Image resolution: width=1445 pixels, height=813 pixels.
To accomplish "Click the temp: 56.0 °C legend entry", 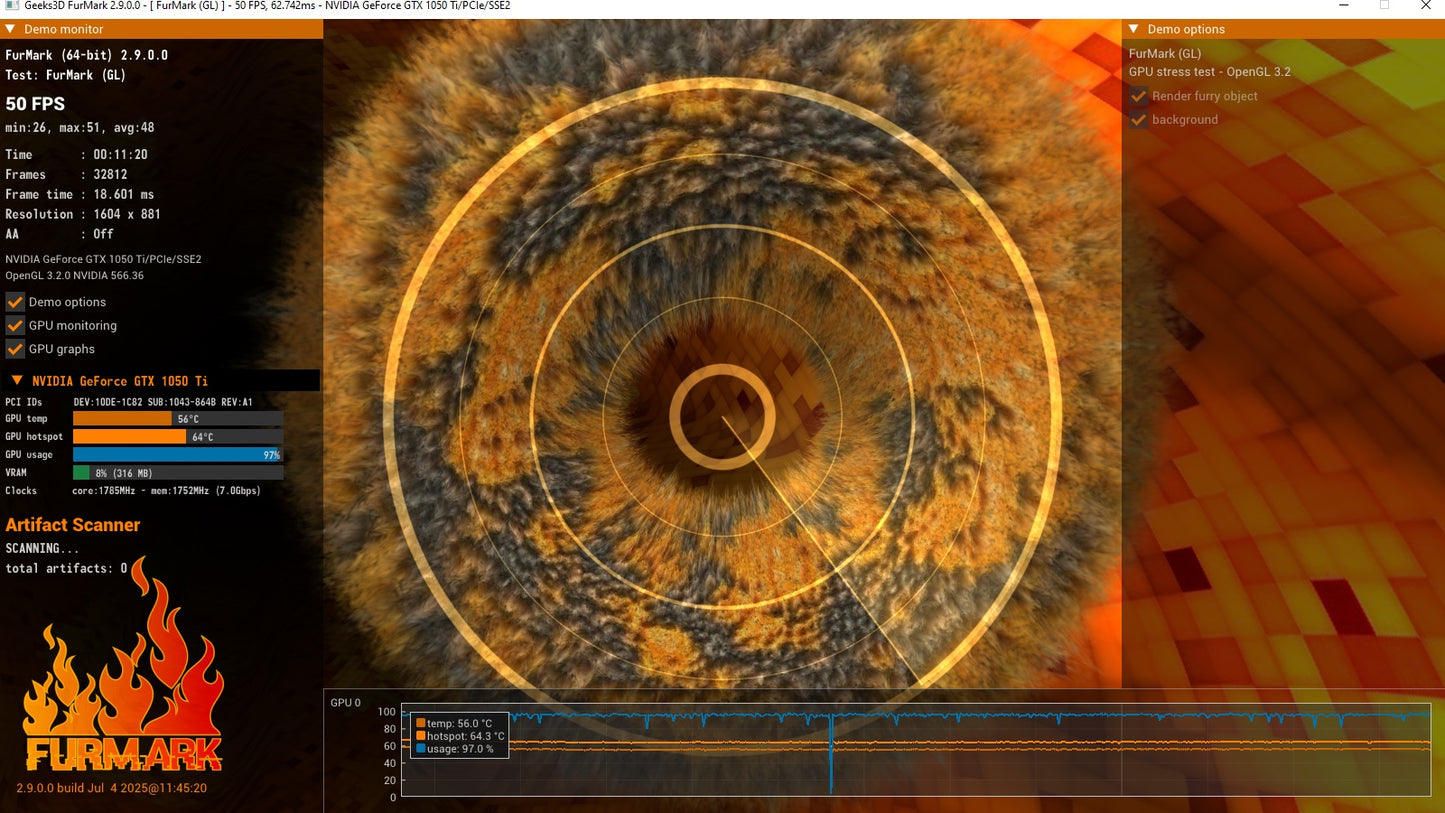I will pyautogui.click(x=454, y=723).
